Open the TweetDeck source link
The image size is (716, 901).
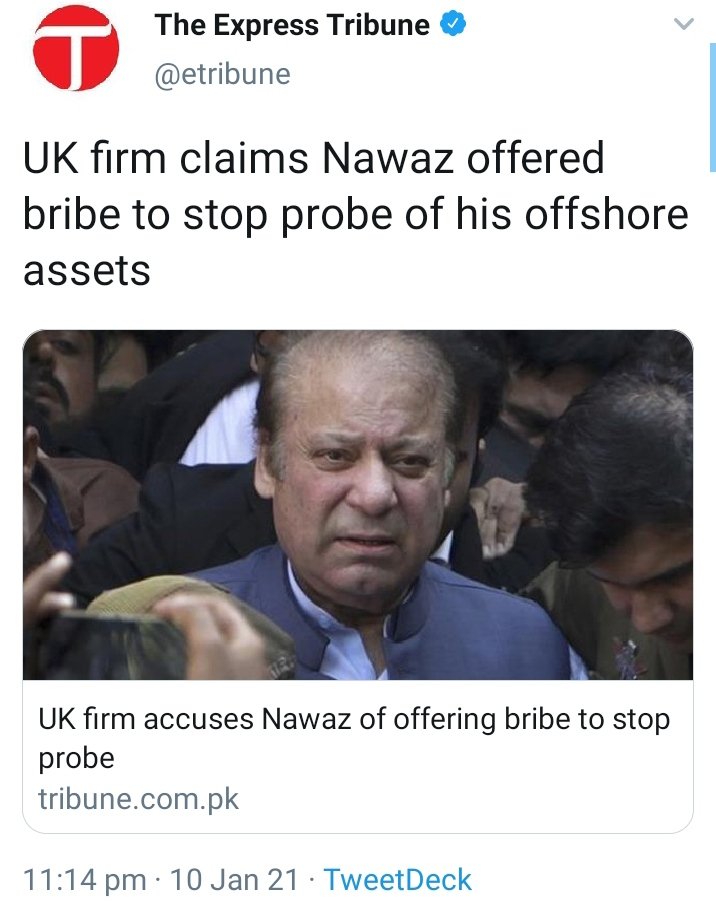pos(397,880)
